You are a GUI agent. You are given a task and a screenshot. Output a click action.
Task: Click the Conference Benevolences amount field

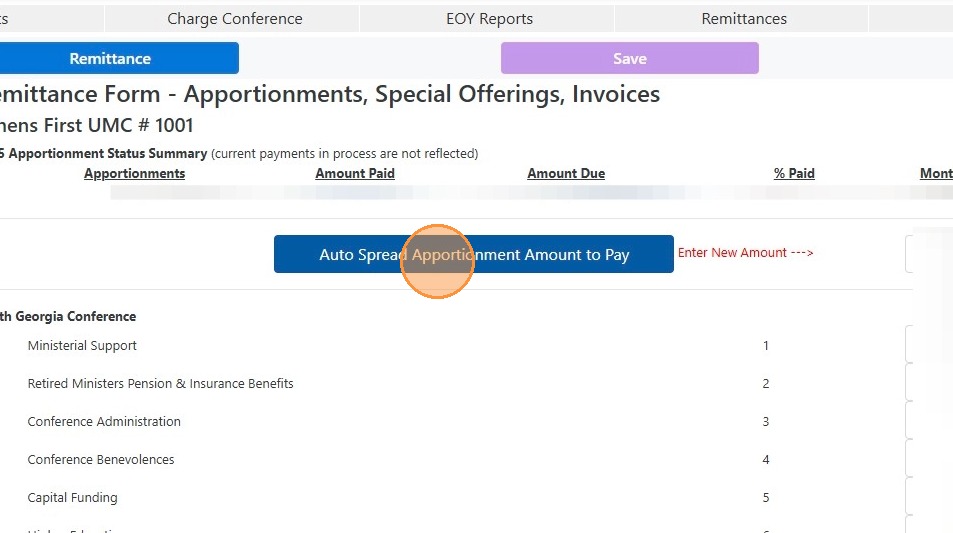(x=930, y=459)
